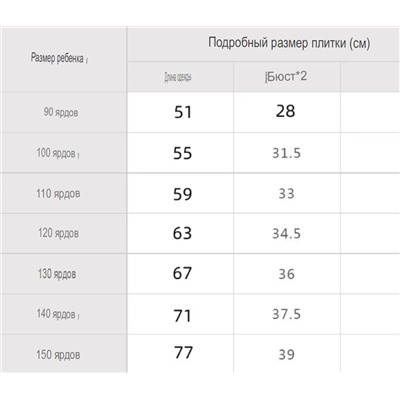Click the length value 67 cell
Viewport: 400px width, 400px height.
[x=182, y=273]
